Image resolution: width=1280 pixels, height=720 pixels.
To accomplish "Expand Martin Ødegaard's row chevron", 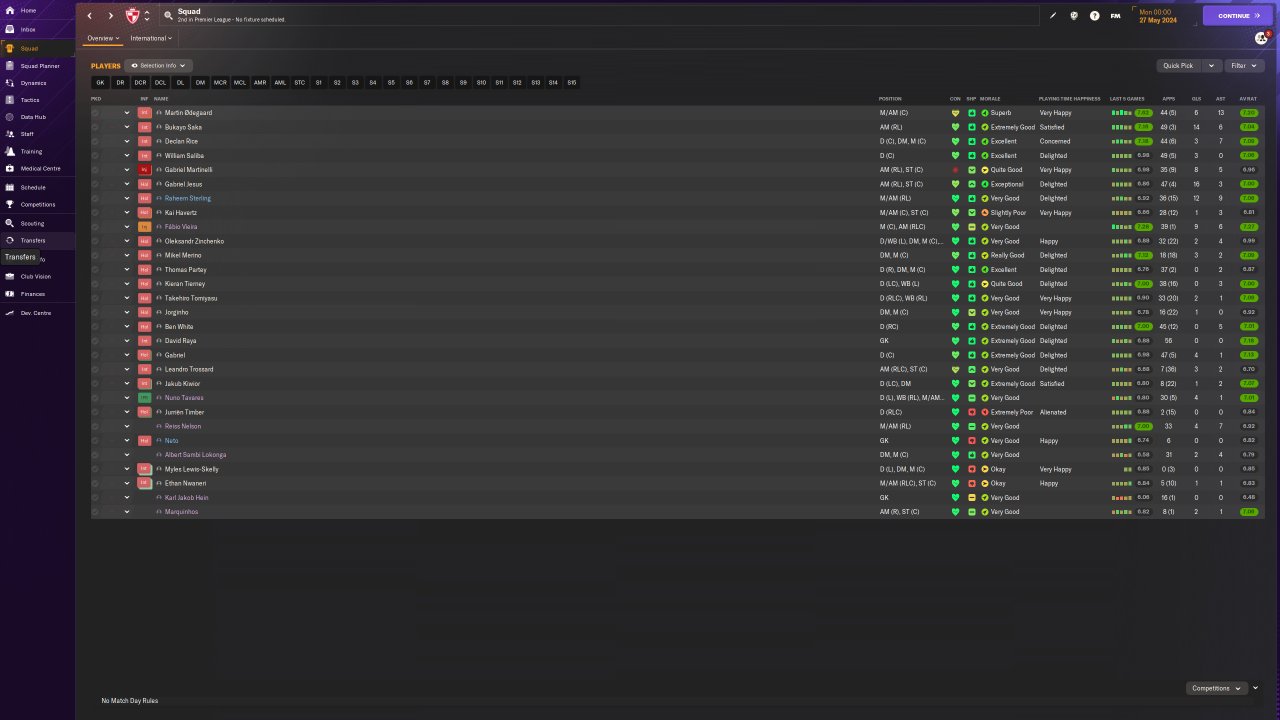I will pyautogui.click(x=127, y=113).
